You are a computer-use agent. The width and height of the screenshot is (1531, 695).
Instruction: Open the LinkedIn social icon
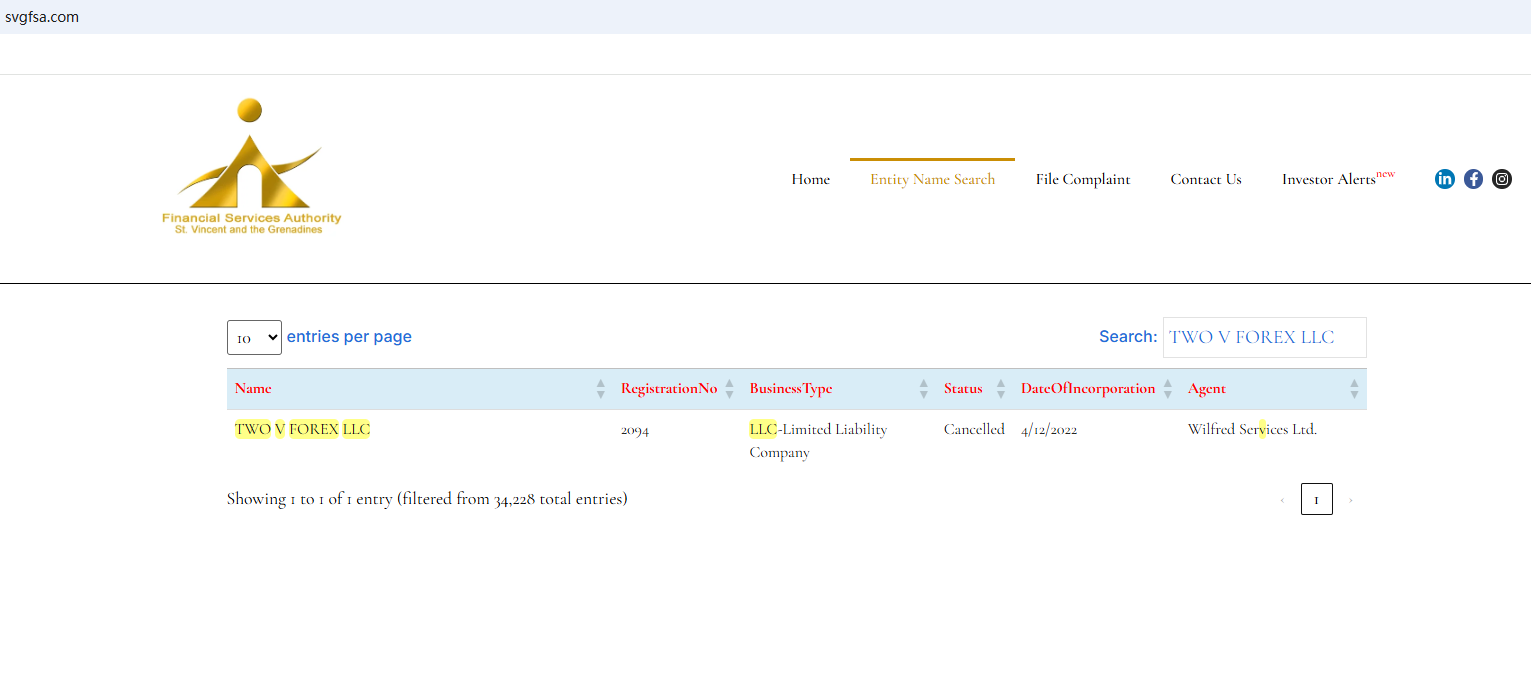(x=1444, y=179)
